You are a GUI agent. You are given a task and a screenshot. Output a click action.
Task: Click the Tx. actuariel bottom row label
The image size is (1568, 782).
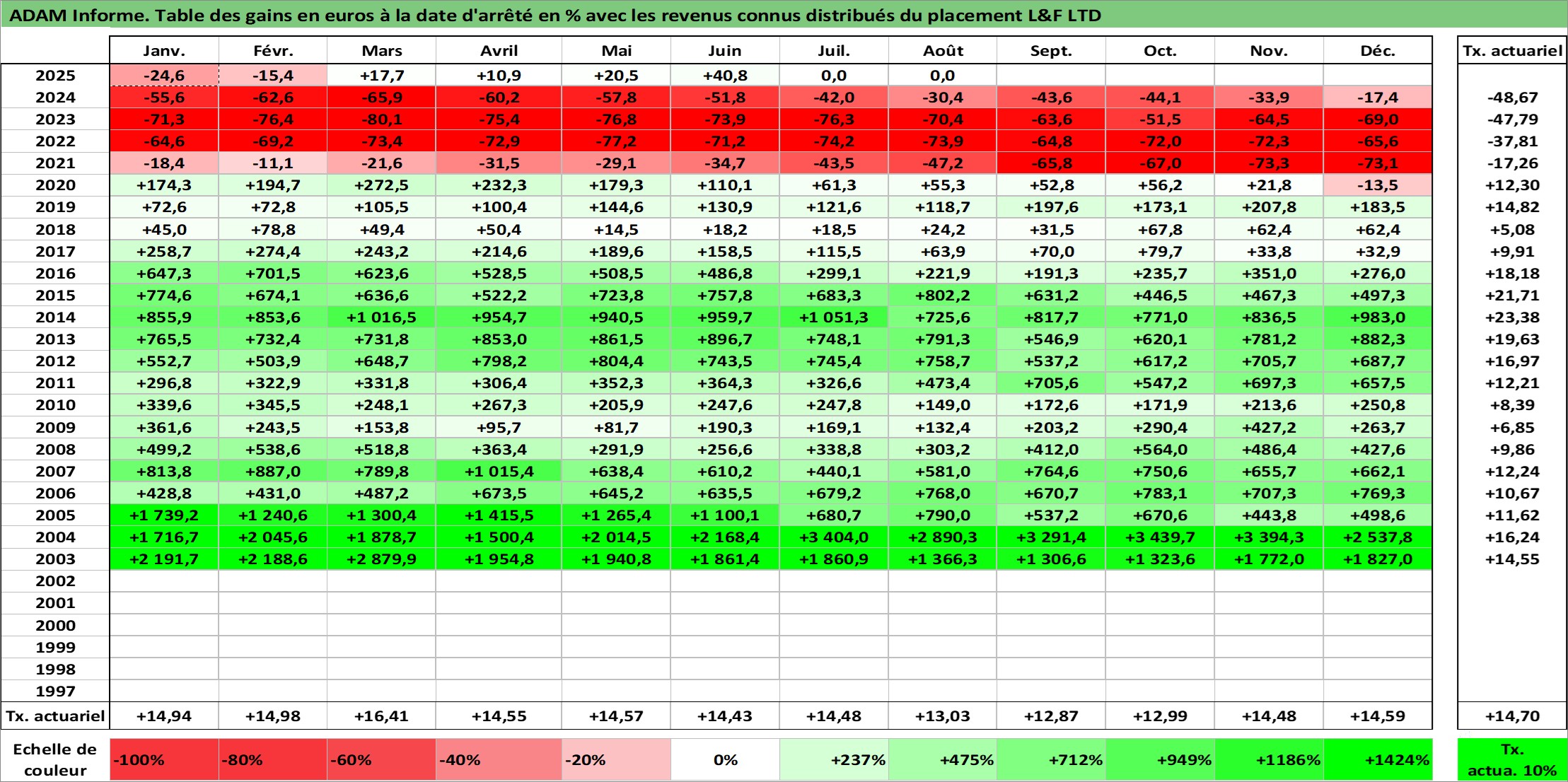point(55,716)
